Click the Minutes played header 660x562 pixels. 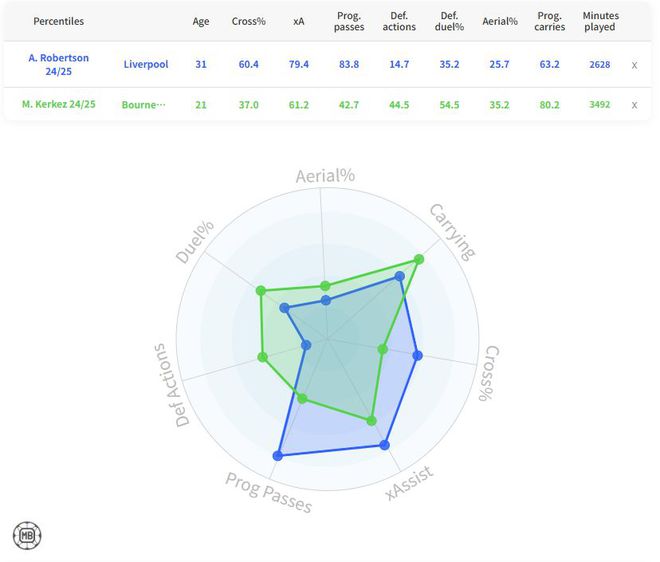click(x=600, y=21)
